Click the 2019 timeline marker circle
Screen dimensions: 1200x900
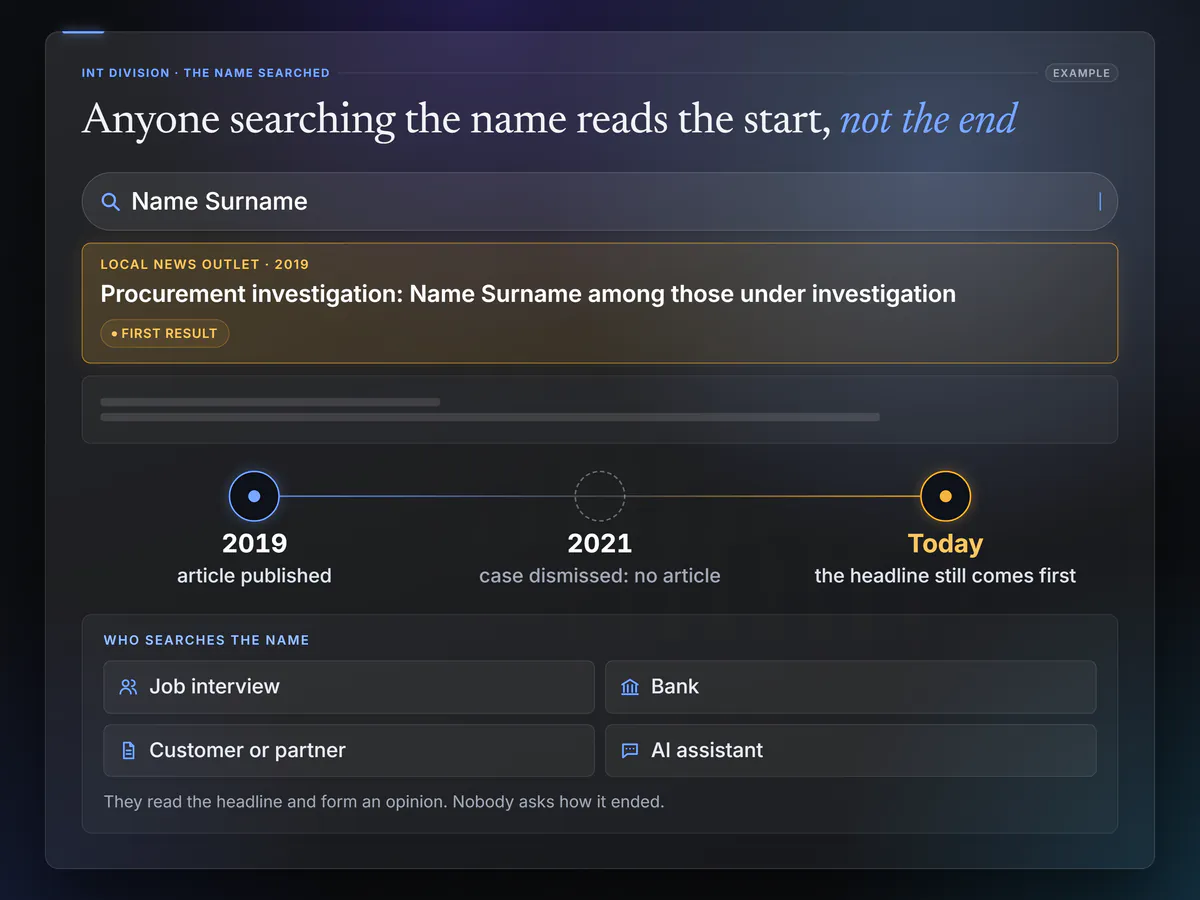click(x=254, y=496)
